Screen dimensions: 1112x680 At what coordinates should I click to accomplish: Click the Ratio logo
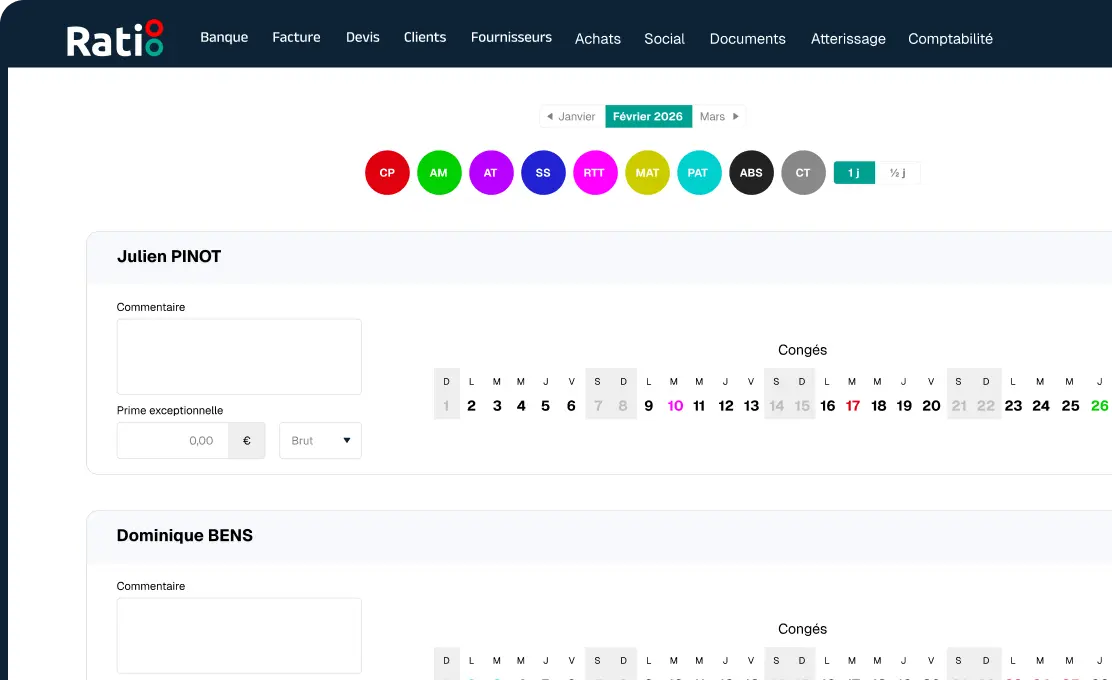click(x=115, y=38)
